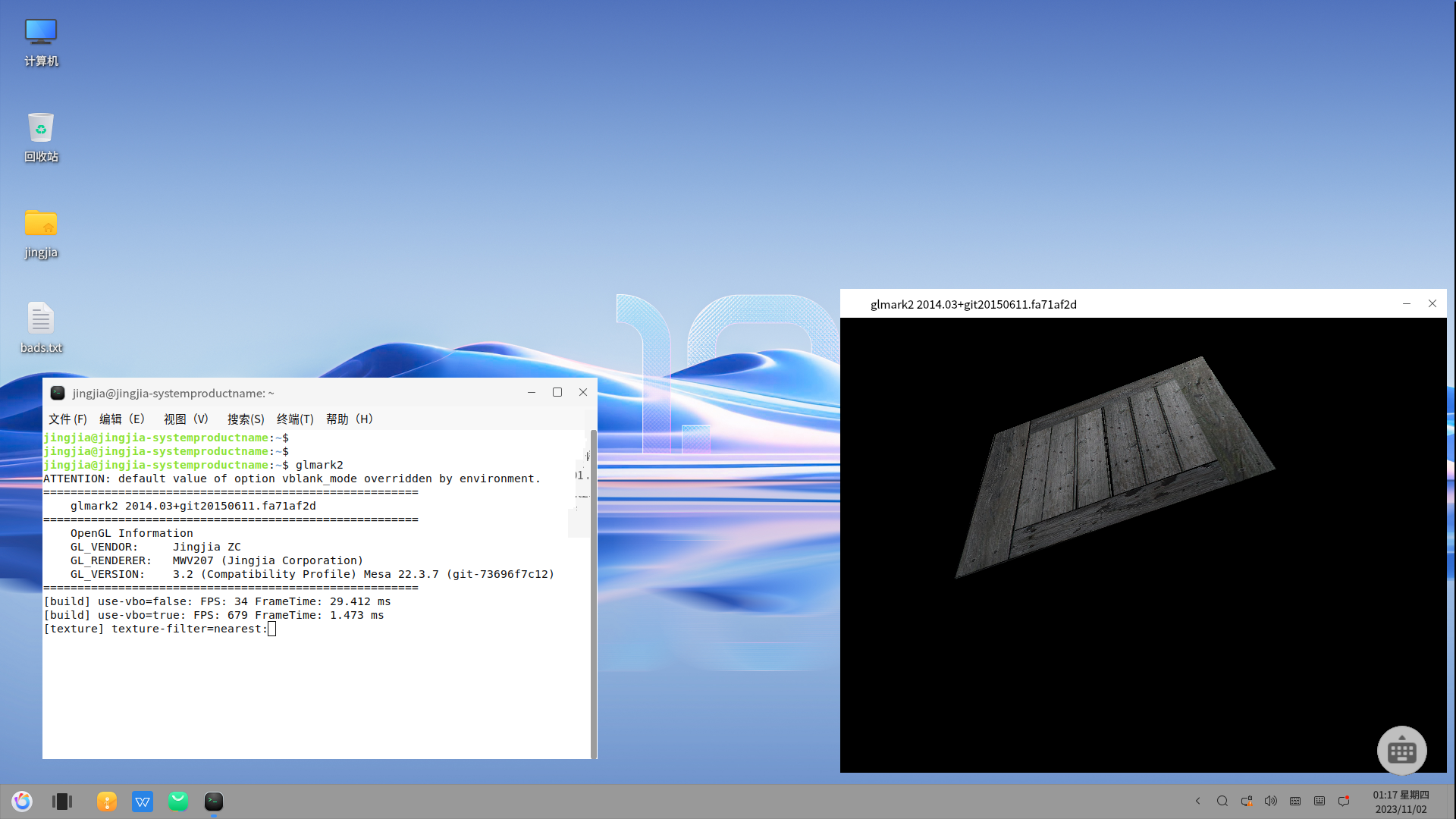The image size is (1456, 819).
Task: Open the green messaging app in taskbar
Action: pos(178,802)
